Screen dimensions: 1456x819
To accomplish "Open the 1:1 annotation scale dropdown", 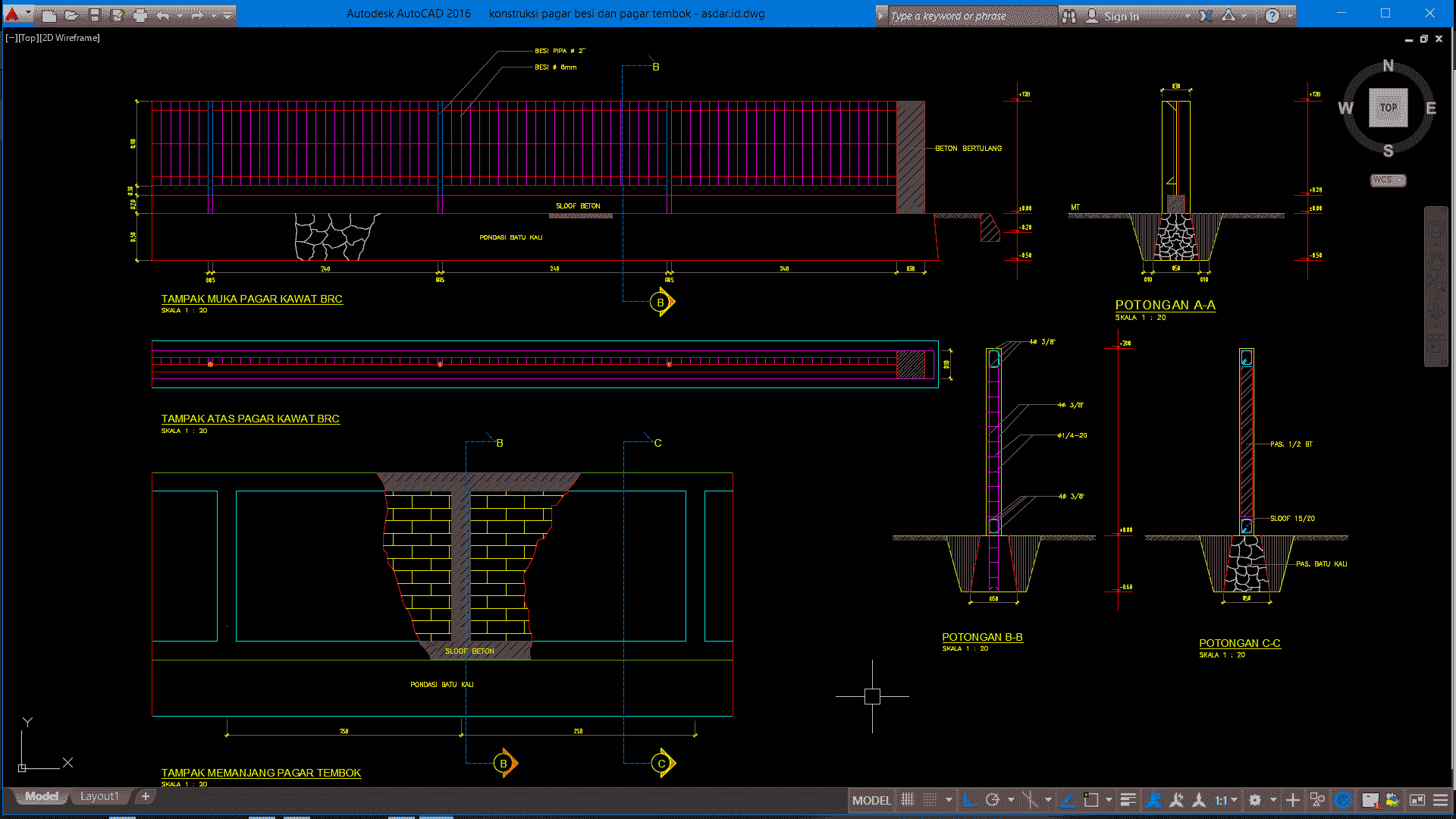I will pos(1225,800).
